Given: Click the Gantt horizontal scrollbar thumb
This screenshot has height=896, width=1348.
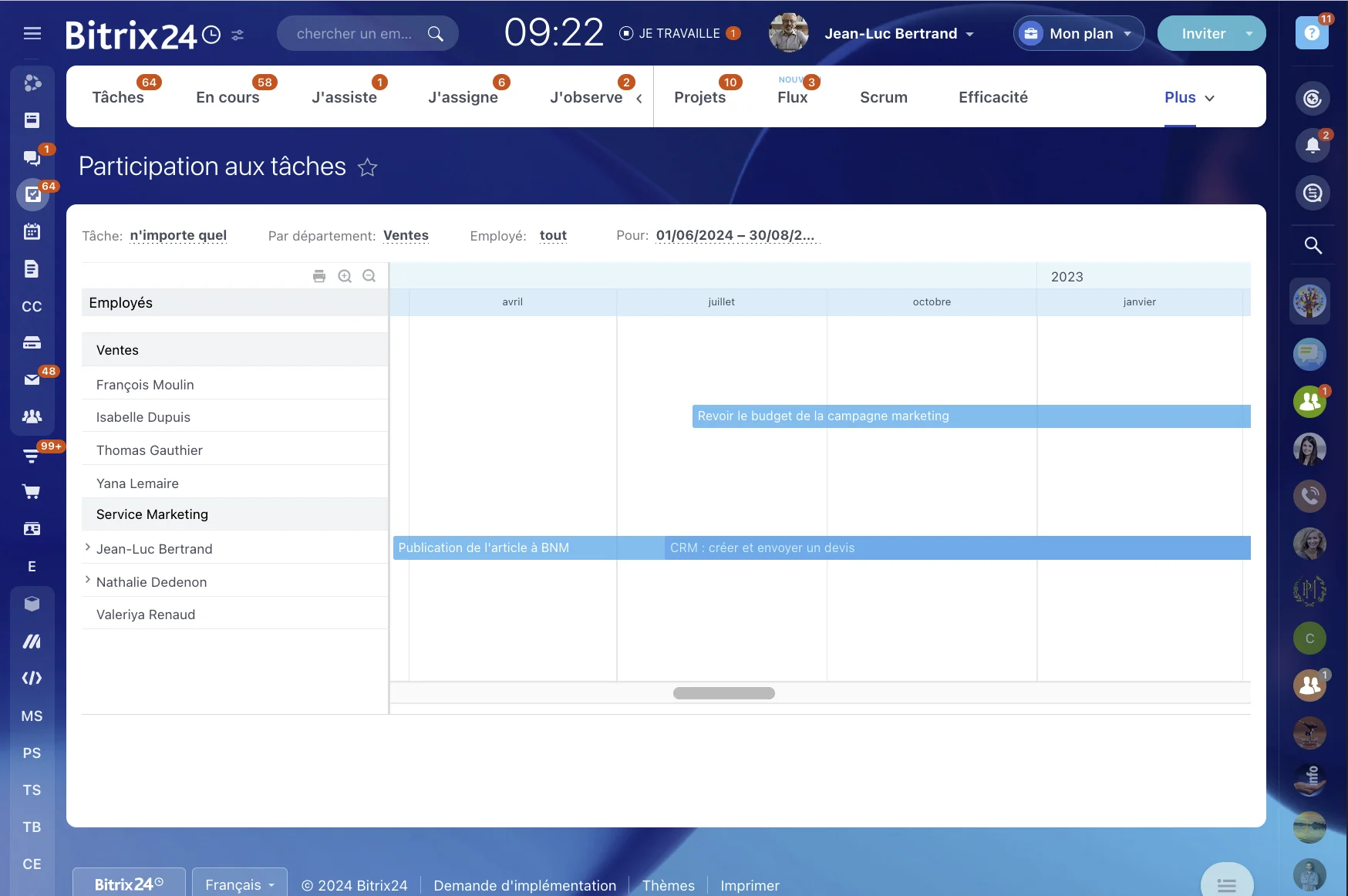Looking at the screenshot, I should 723,693.
